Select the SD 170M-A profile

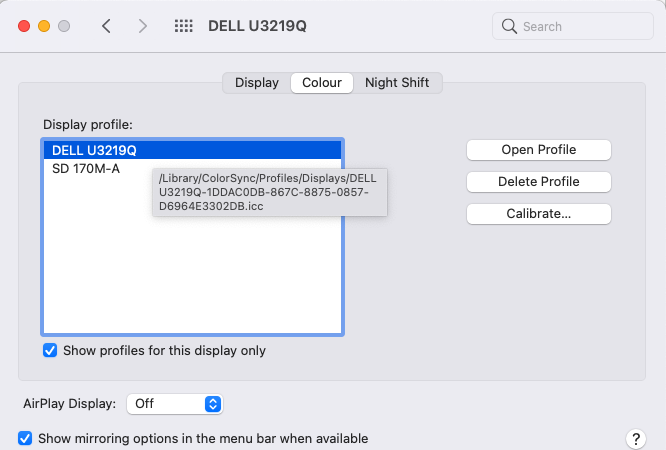86,169
